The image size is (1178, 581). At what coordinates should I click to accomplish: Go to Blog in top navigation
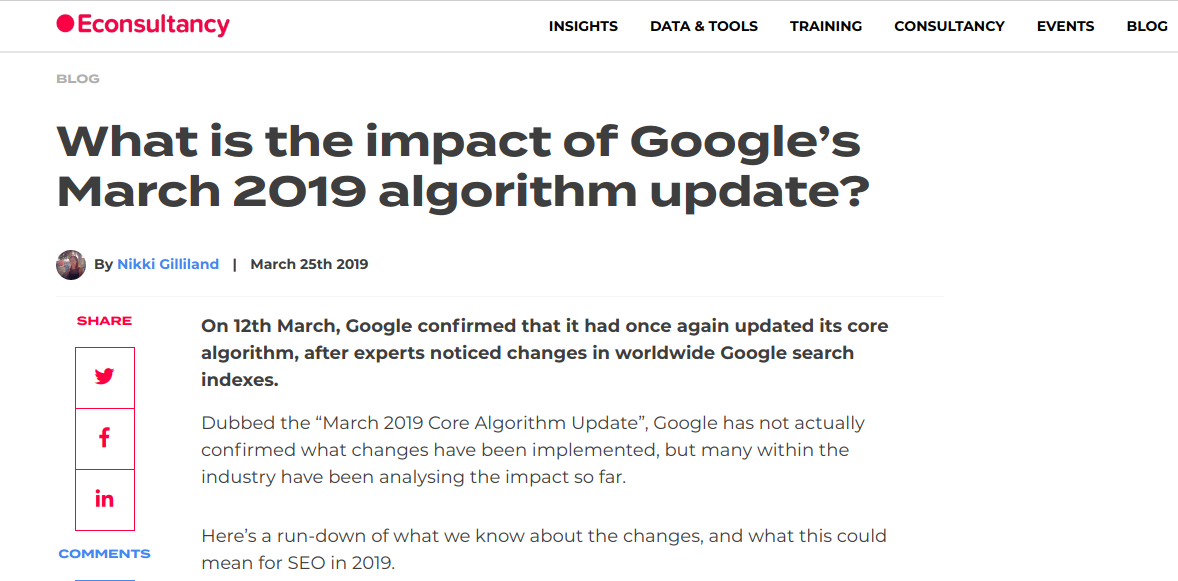[x=1146, y=26]
